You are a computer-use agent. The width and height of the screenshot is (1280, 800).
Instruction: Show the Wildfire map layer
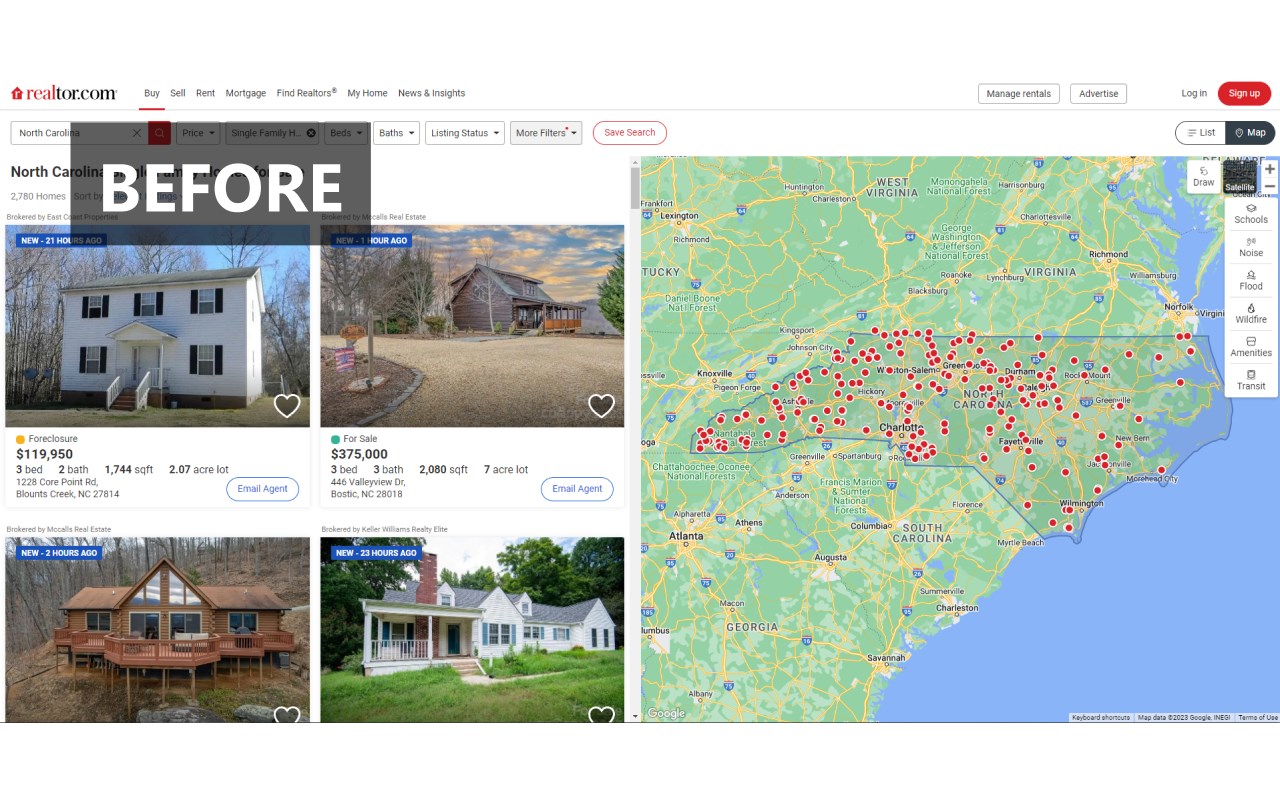coord(1251,313)
